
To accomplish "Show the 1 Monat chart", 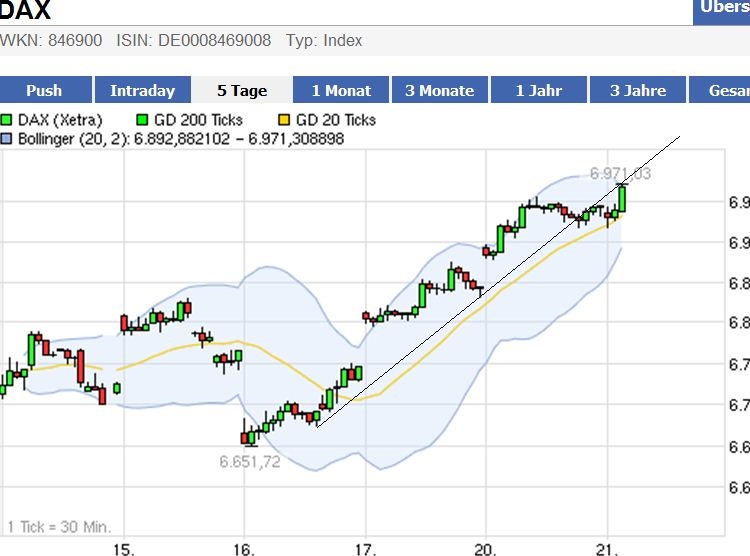I will point(341,90).
